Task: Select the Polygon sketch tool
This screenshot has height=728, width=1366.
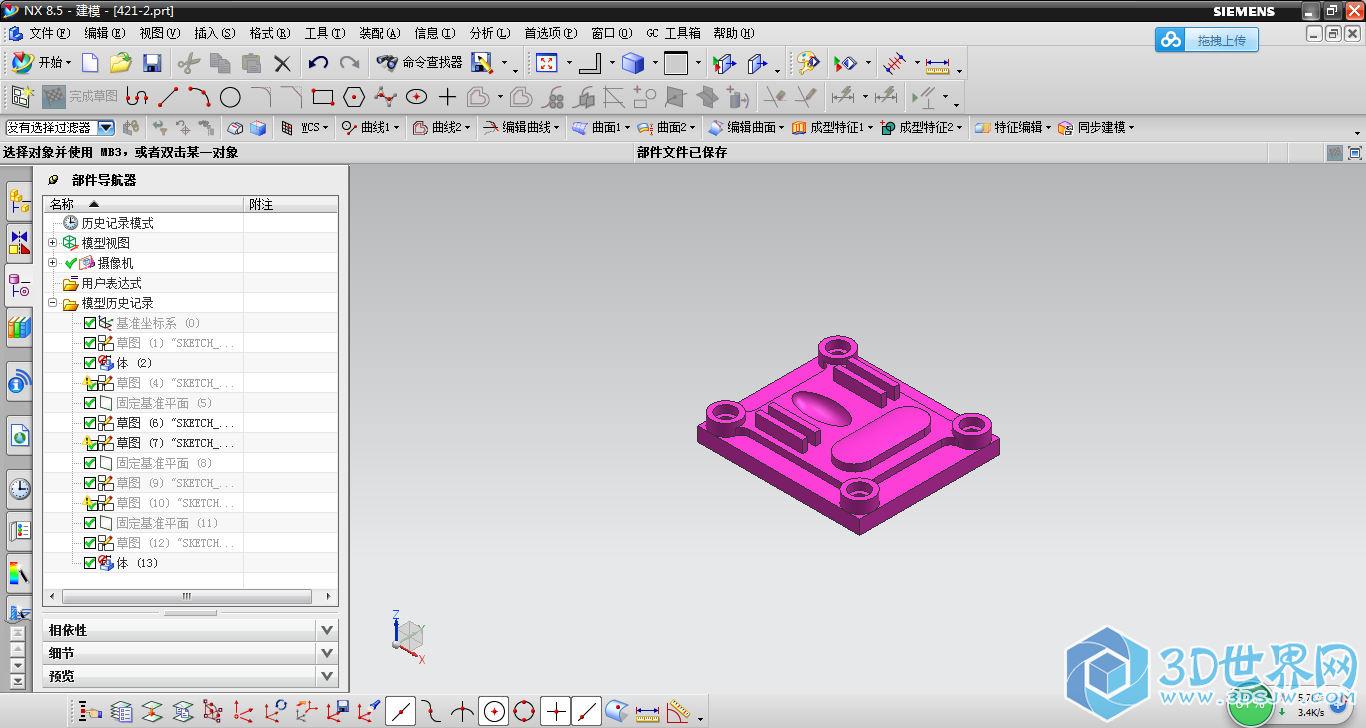Action: (353, 97)
